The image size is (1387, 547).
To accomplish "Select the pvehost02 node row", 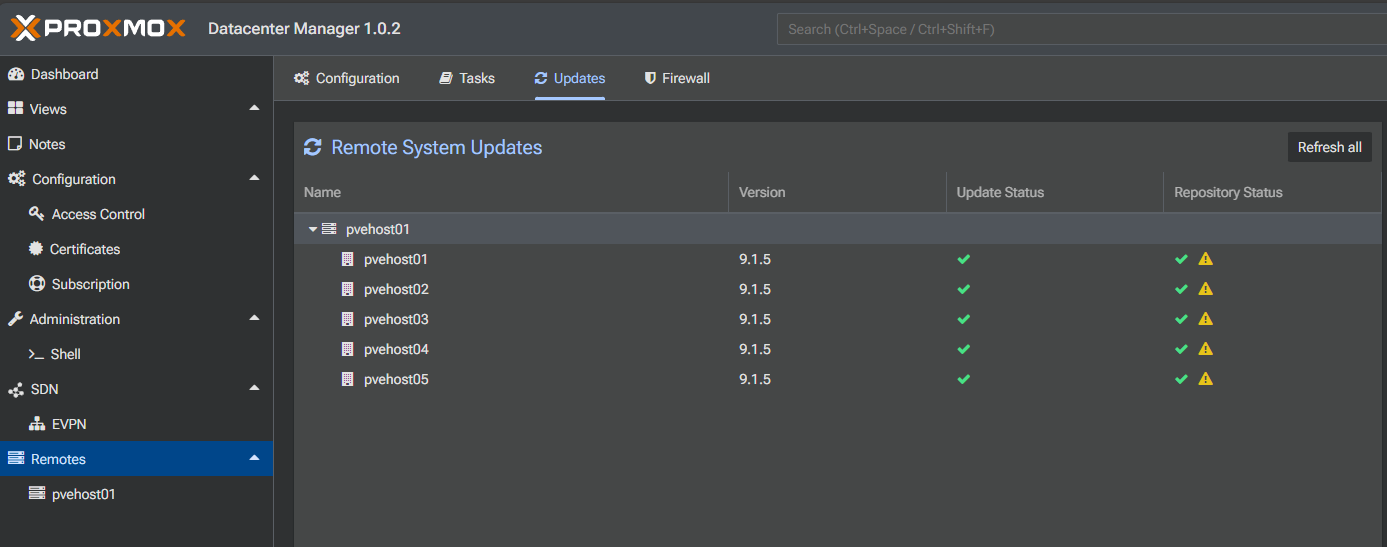I will [x=837, y=289].
